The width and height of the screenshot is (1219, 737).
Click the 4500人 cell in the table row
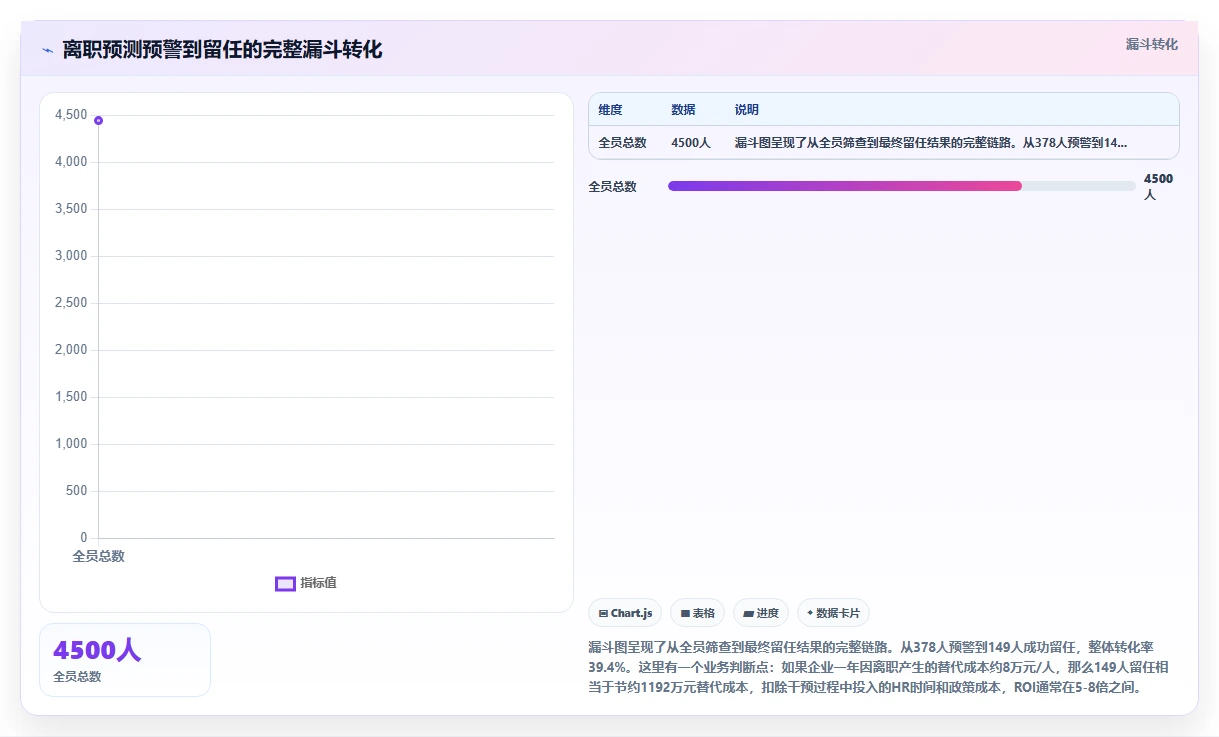click(691, 143)
